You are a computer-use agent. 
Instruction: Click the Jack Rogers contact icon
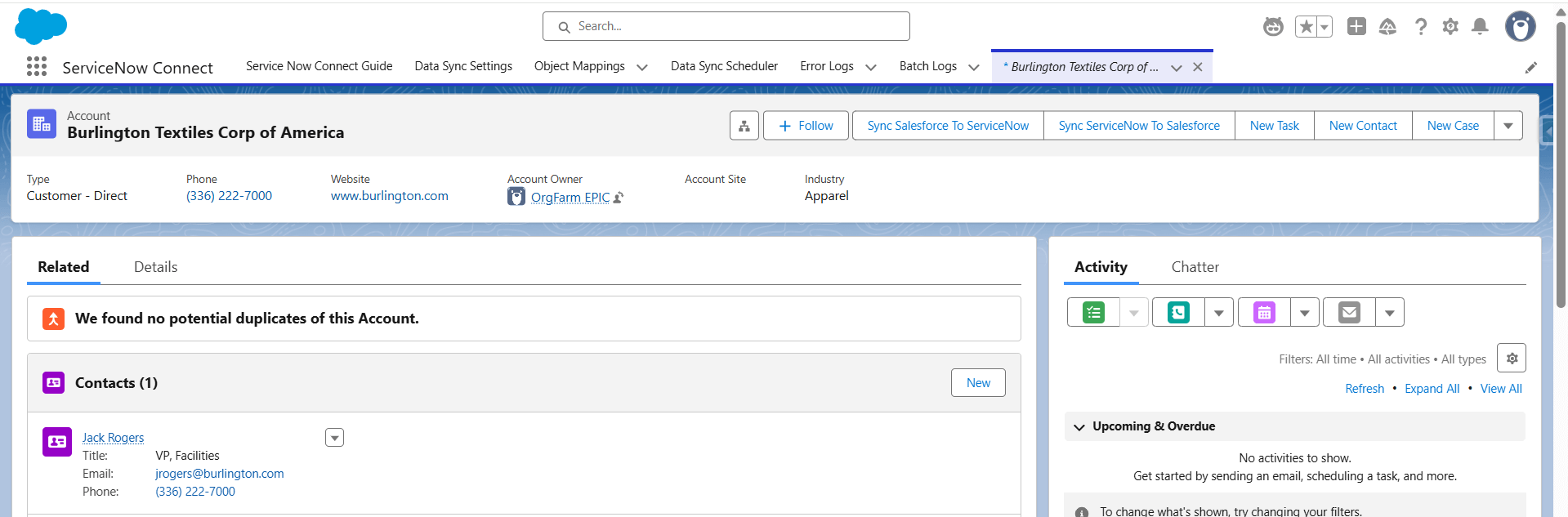pos(57,442)
